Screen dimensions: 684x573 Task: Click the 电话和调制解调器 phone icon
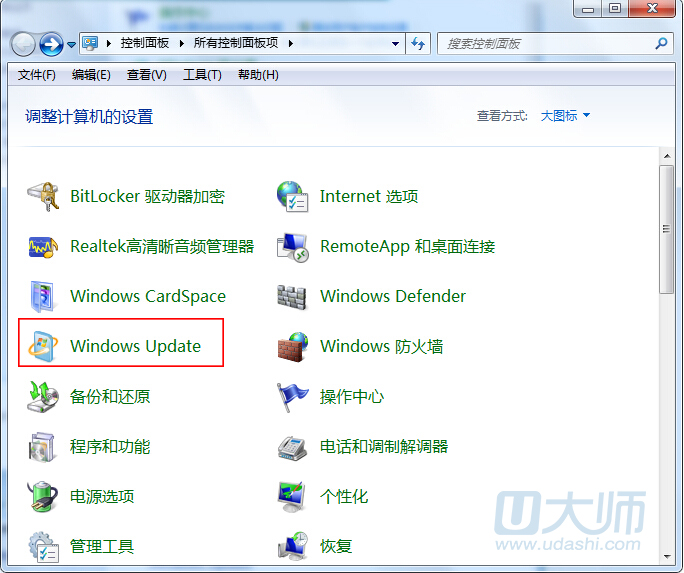point(292,447)
